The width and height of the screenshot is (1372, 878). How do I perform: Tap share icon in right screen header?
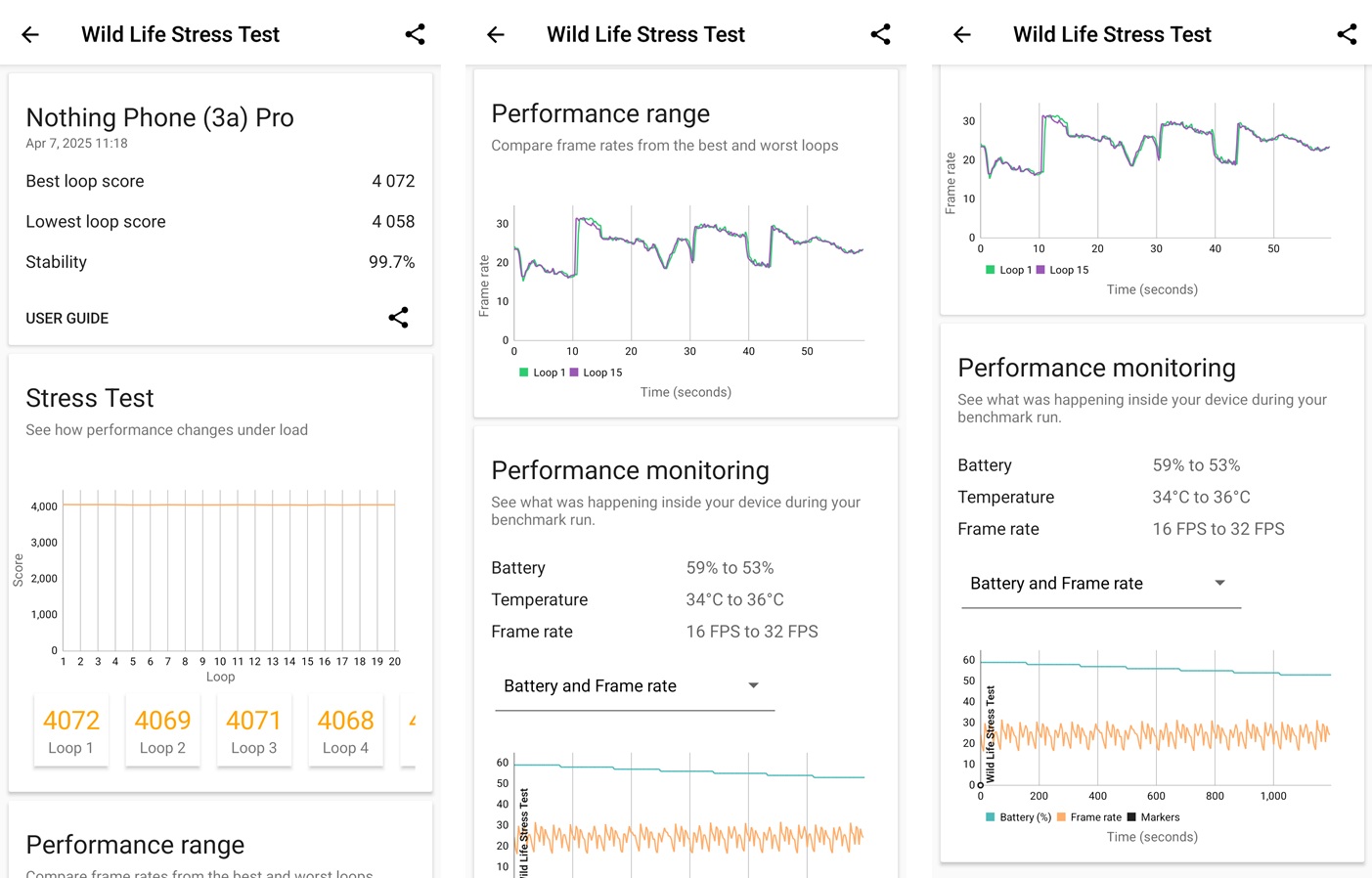click(1348, 34)
